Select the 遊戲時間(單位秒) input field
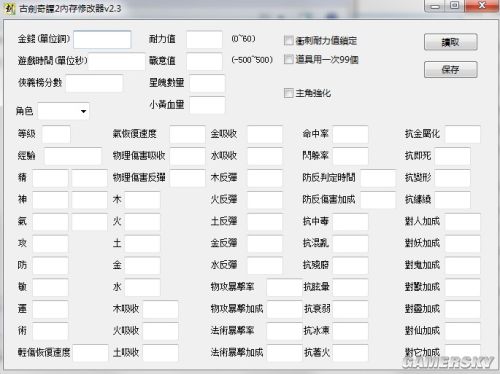 click(117, 61)
